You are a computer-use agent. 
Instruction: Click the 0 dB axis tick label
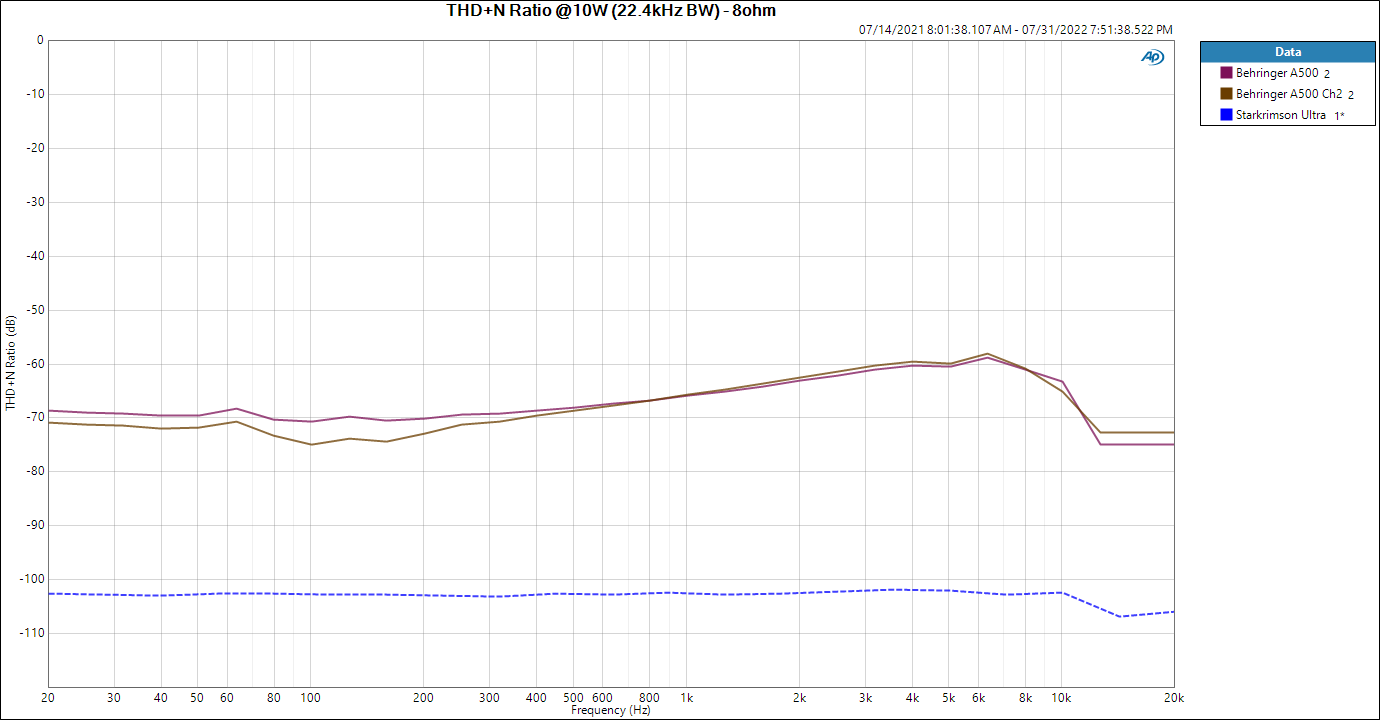click(x=40, y=41)
